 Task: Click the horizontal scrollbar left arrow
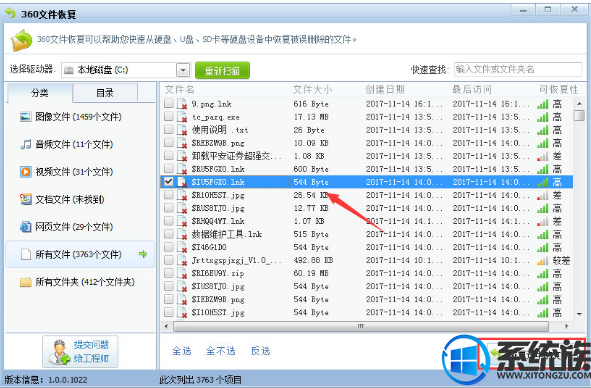click(166, 327)
